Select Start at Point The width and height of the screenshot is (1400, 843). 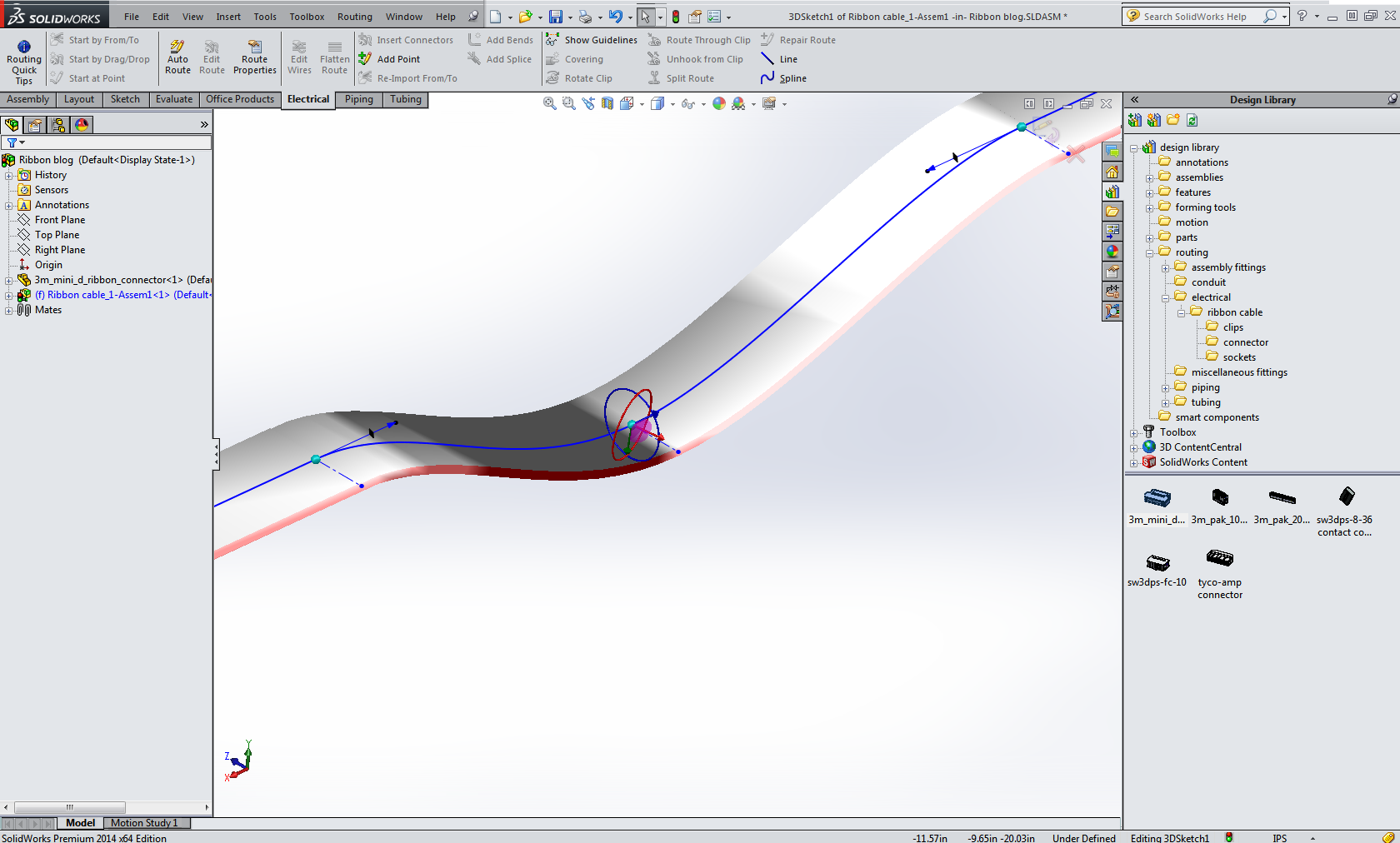click(x=87, y=78)
